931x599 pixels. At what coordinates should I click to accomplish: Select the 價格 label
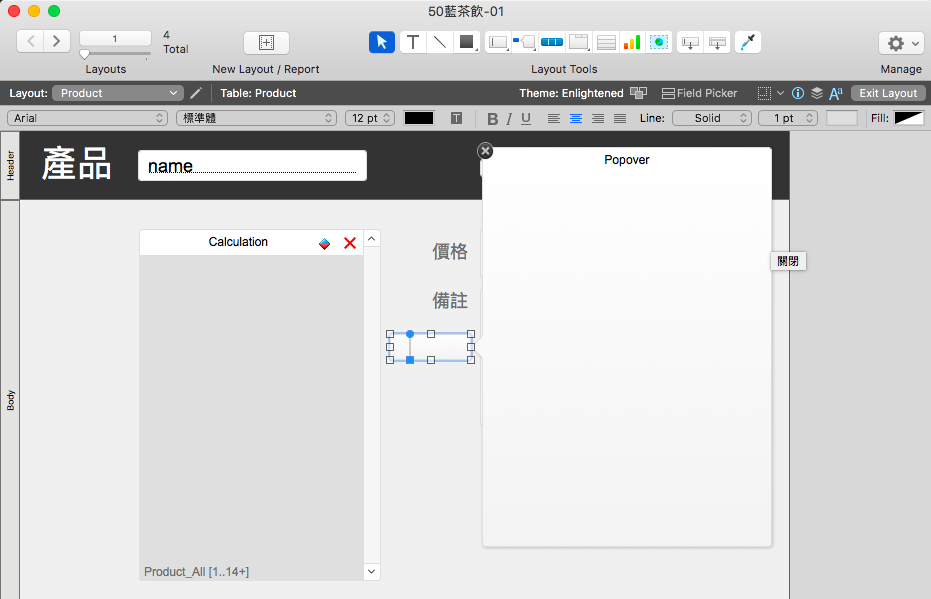click(x=449, y=252)
